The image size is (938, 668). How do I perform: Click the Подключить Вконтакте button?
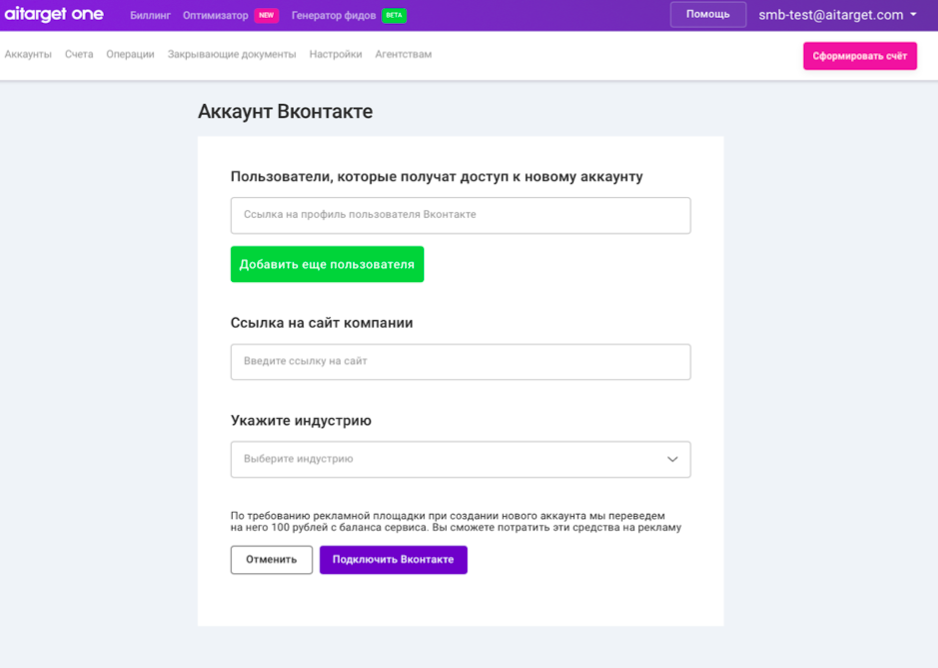tap(393, 560)
